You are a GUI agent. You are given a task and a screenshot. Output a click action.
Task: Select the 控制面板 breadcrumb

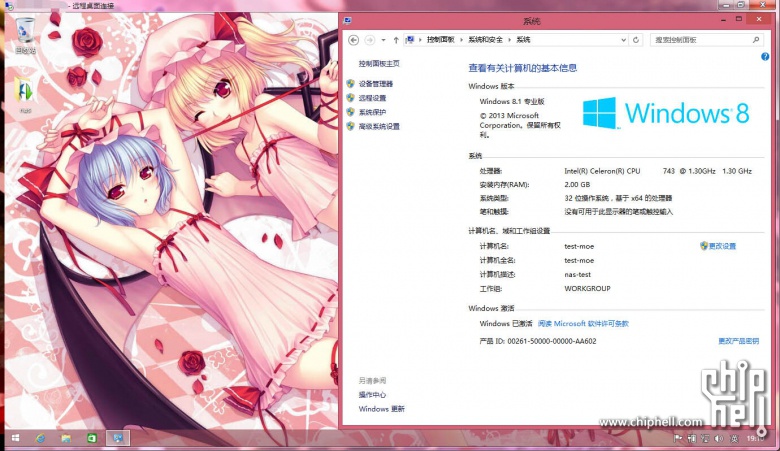pyautogui.click(x=440, y=40)
